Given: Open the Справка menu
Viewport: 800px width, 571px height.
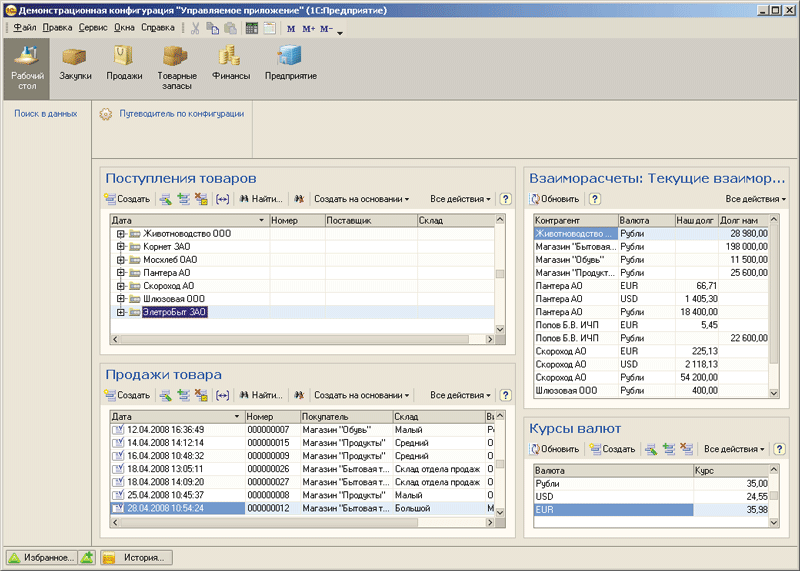Looking at the screenshot, I should click(158, 28).
